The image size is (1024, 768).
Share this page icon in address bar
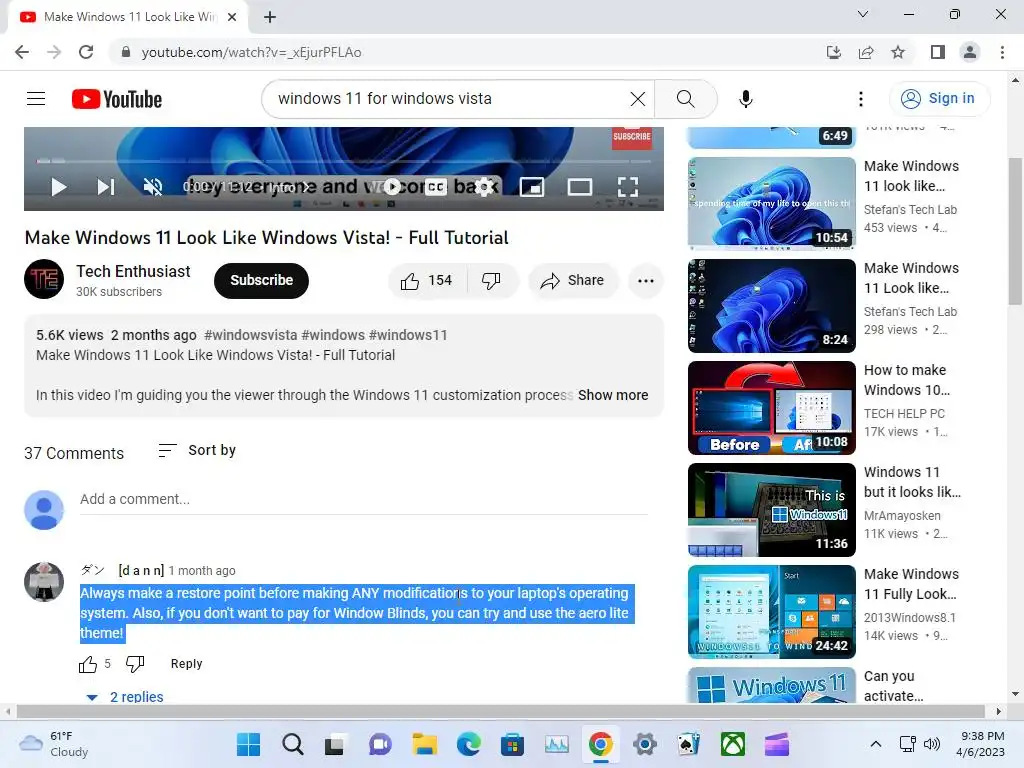tap(866, 52)
